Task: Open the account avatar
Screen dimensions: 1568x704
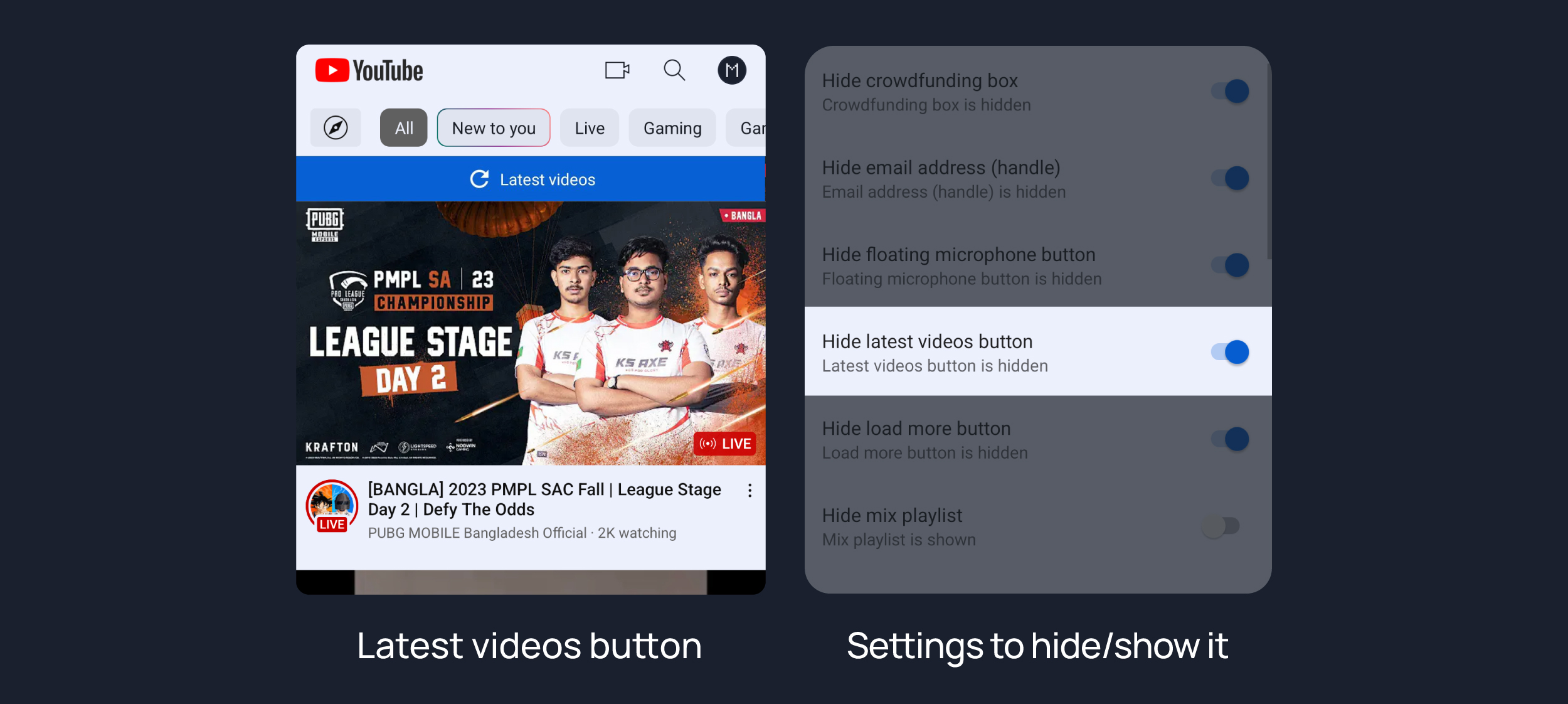Action: point(731,70)
